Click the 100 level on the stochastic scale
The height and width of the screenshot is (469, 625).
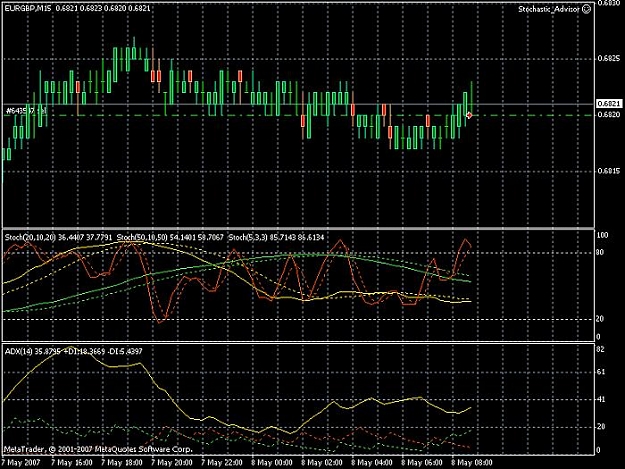click(x=602, y=235)
